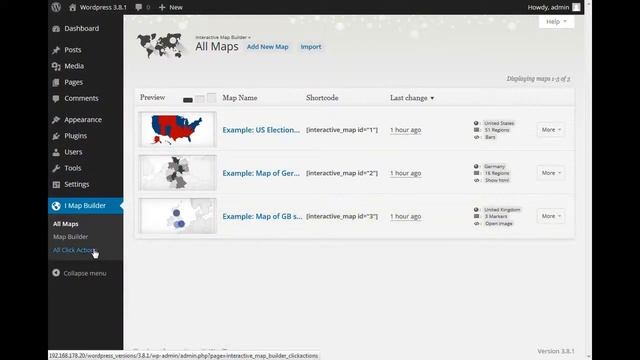Open More dropdown for Map of GB
Screen dimensions: 640x360
(x=551, y=216)
